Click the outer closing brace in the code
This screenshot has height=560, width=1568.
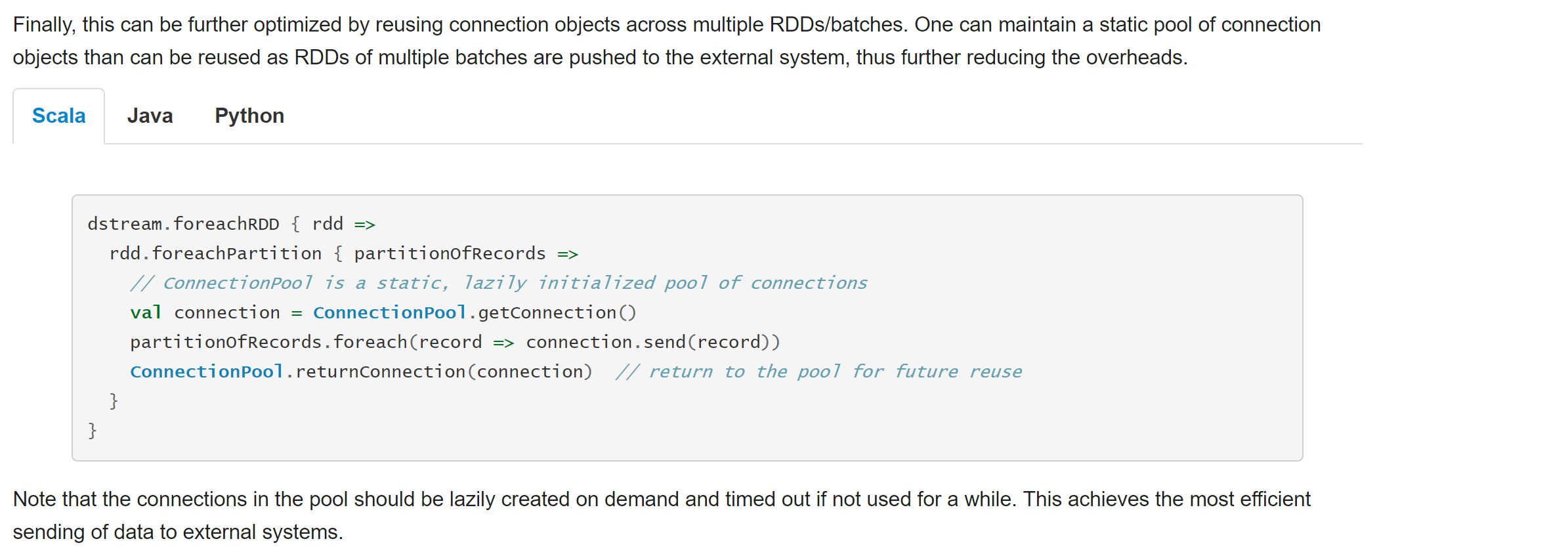click(x=93, y=431)
